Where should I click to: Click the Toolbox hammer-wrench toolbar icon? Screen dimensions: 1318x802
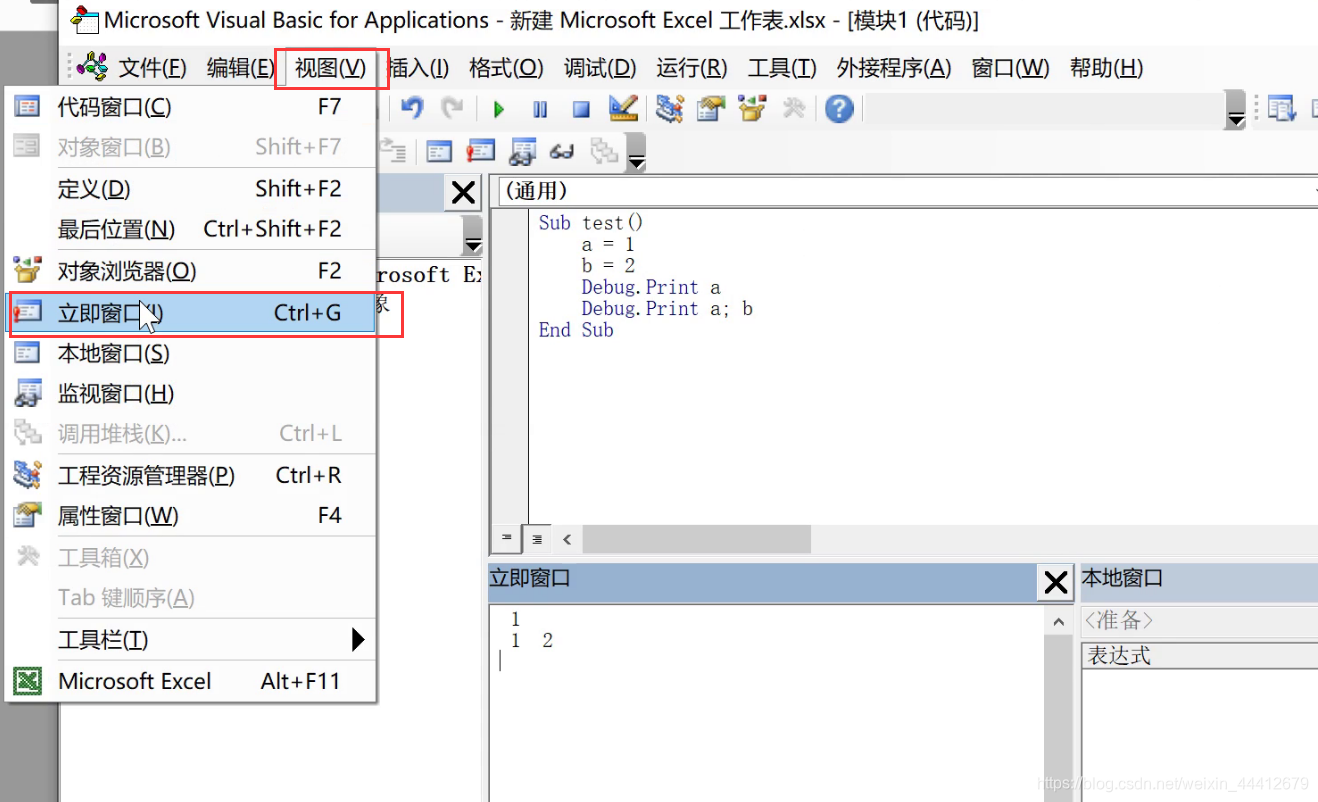click(793, 108)
